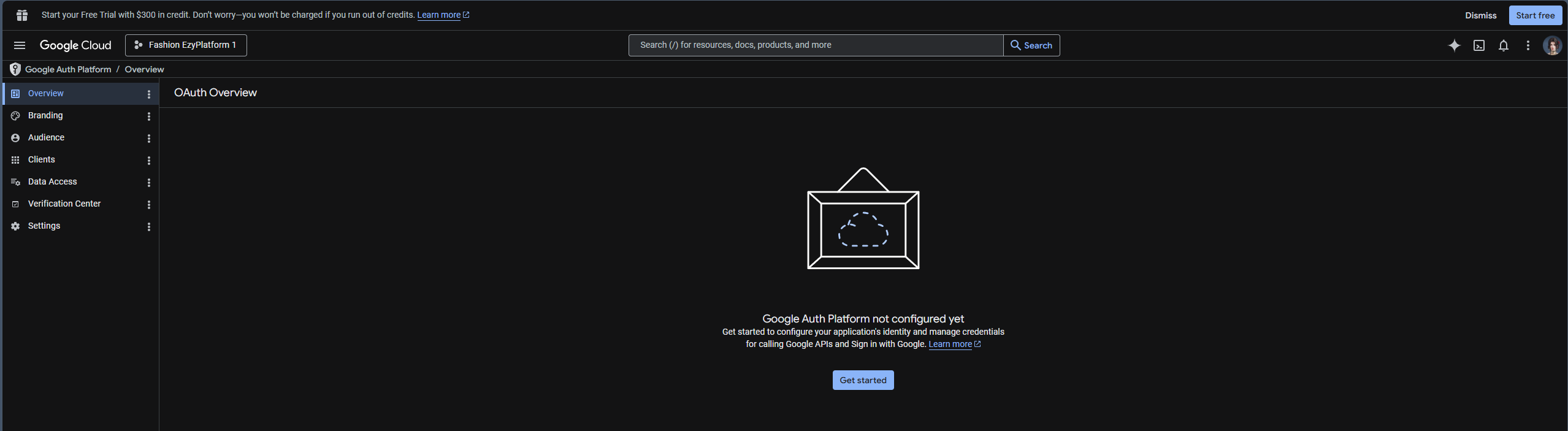The image size is (1568, 431).
Task: Click the Get started button
Action: [x=862, y=380]
